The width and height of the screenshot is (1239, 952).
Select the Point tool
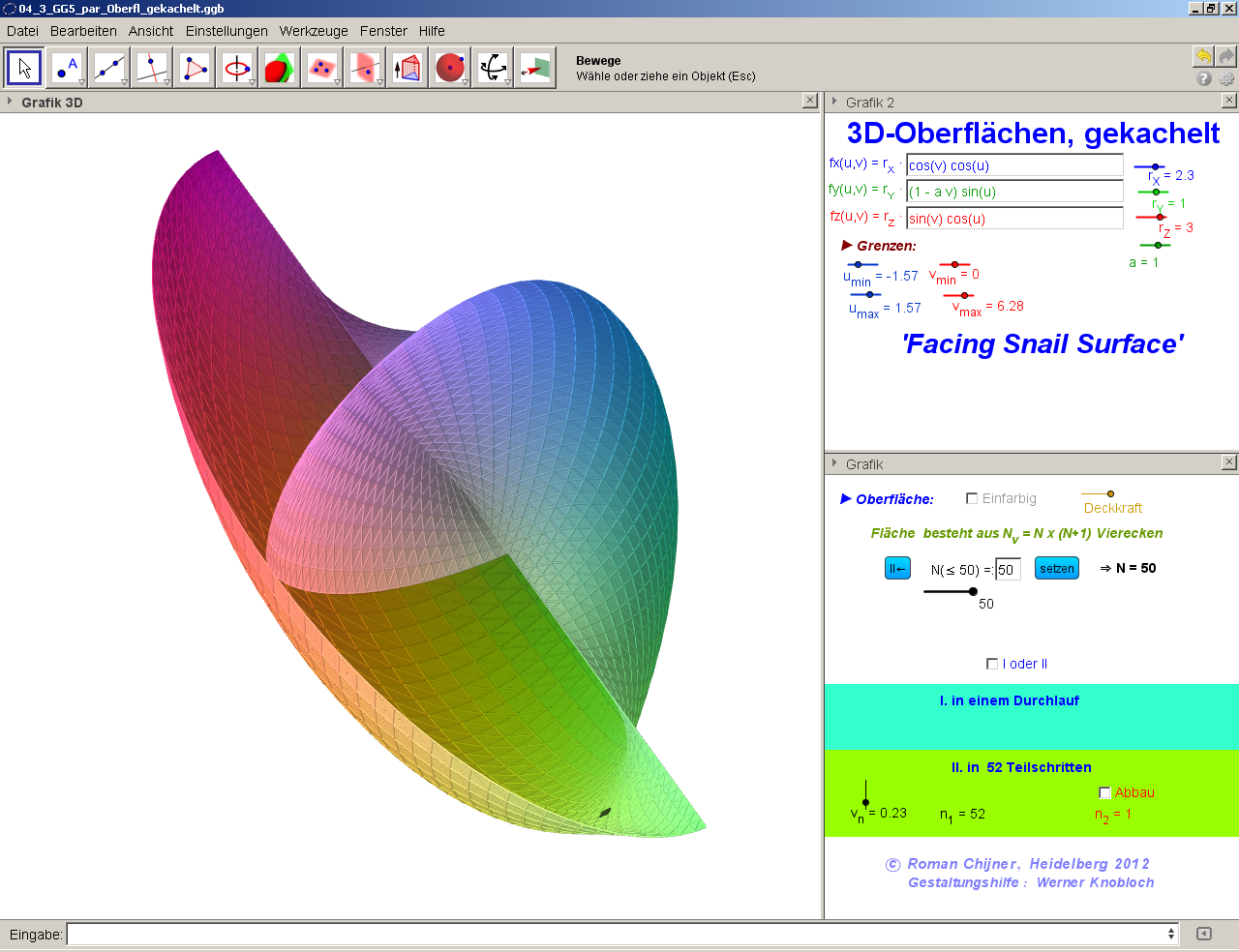pos(67,68)
